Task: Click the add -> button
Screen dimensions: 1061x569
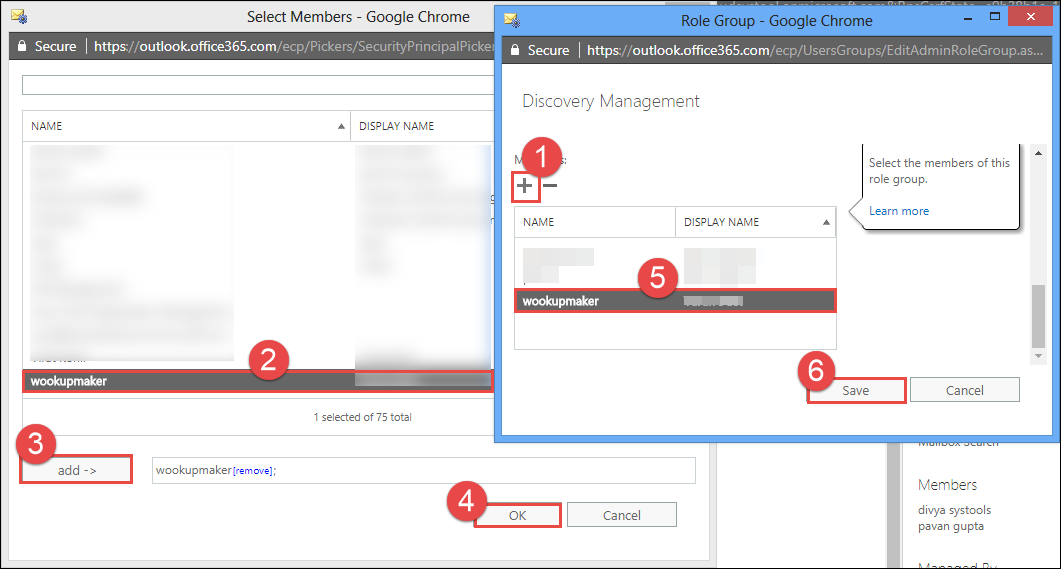Action: pyautogui.click(x=76, y=470)
